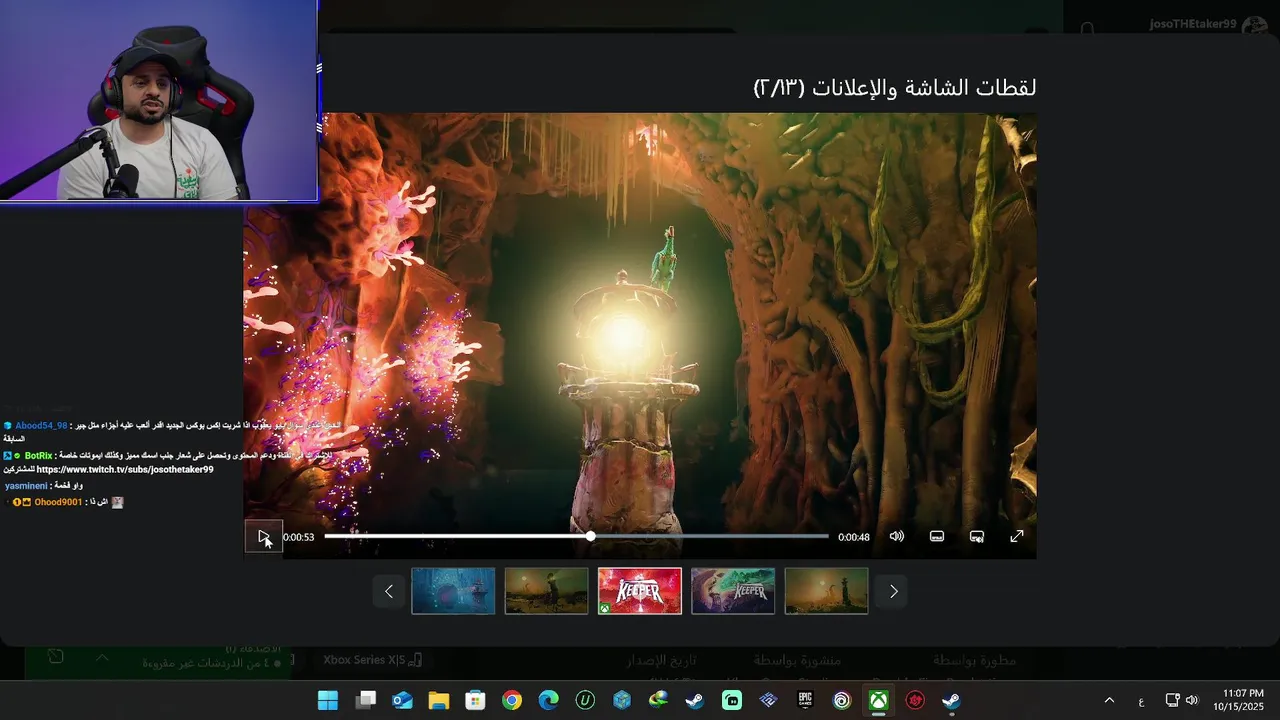This screenshot has width=1280, height=720.
Task: Select the green-purple Keeper logo thumbnail
Action: click(733, 591)
